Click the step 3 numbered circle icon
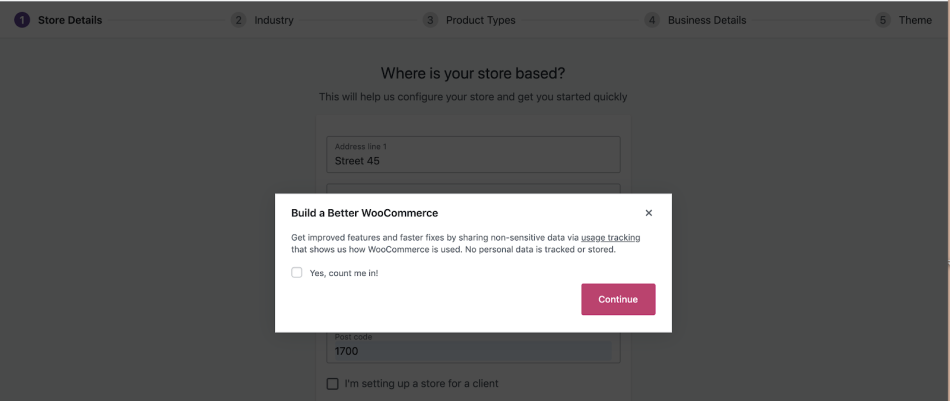 click(430, 20)
